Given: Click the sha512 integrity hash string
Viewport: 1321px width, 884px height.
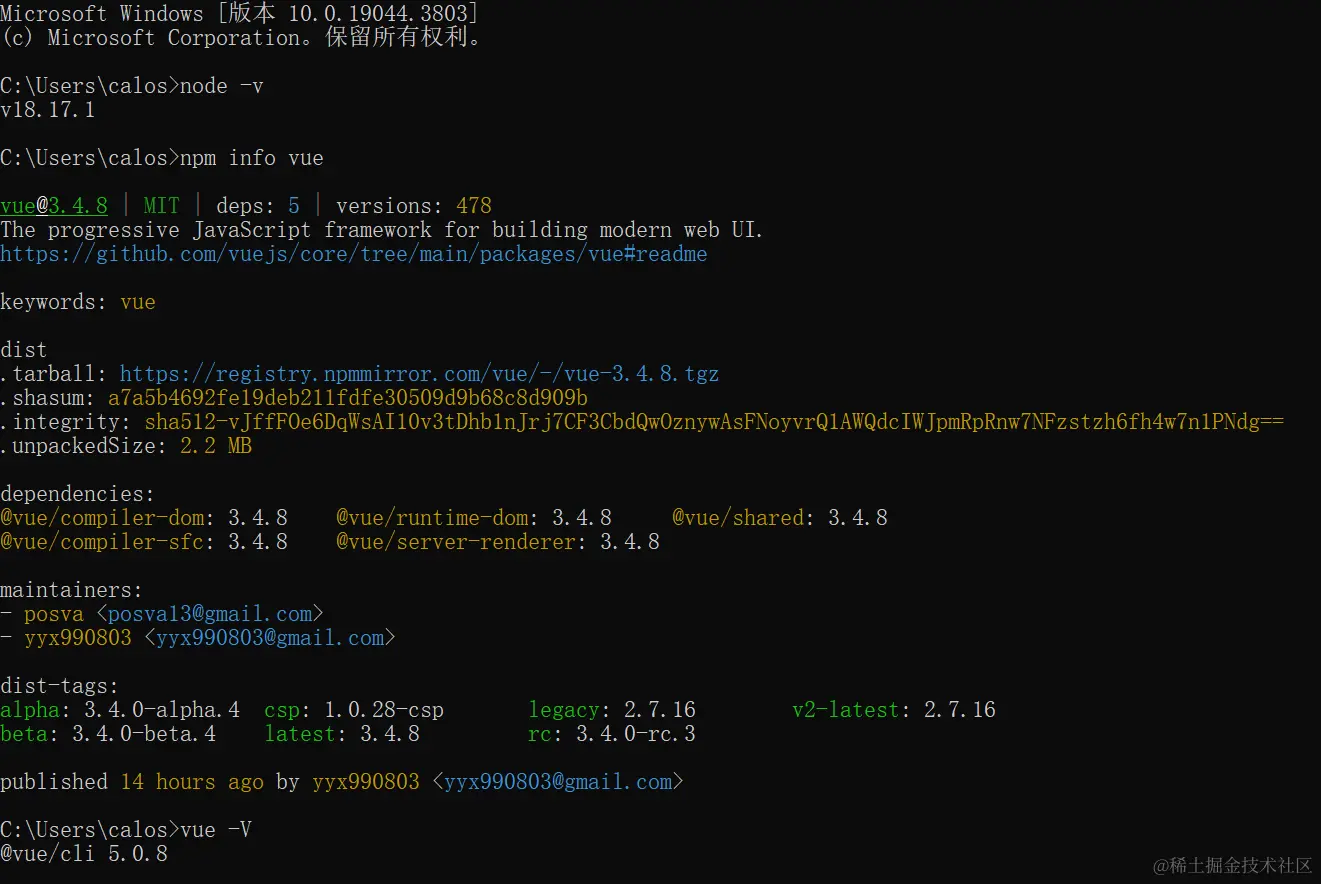Looking at the screenshot, I should [x=714, y=422].
